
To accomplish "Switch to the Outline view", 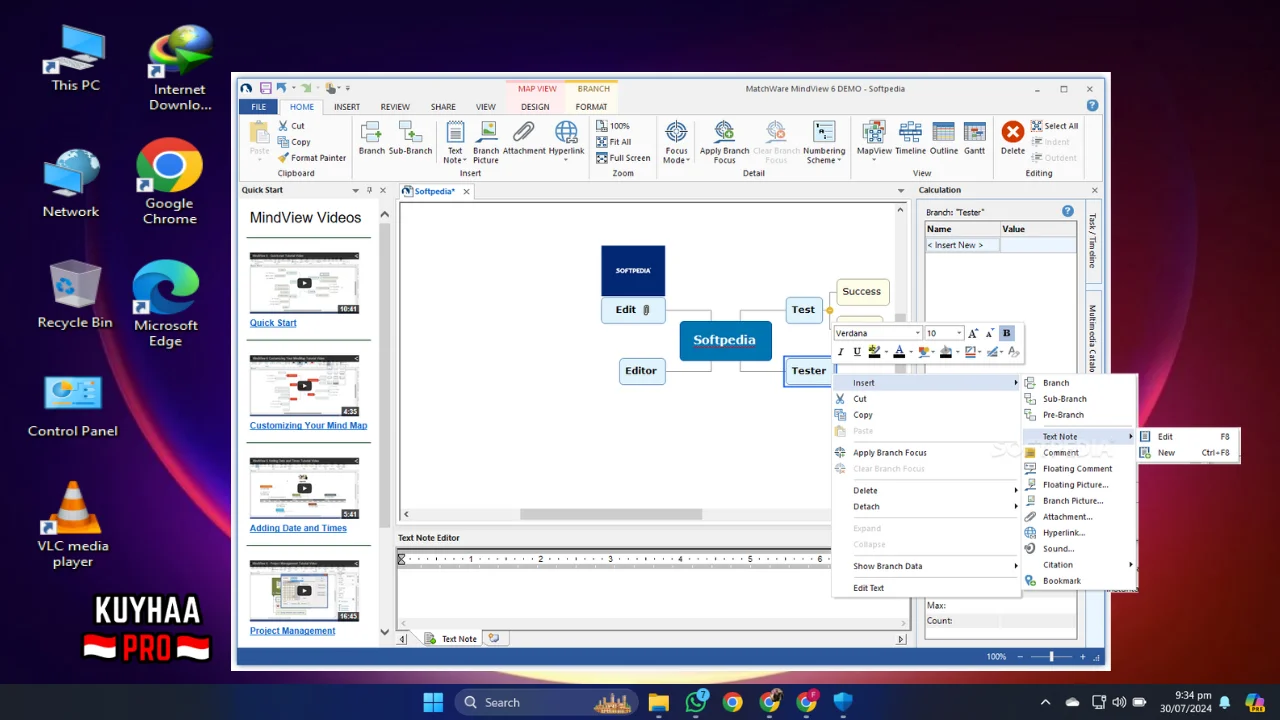I will 944,138.
